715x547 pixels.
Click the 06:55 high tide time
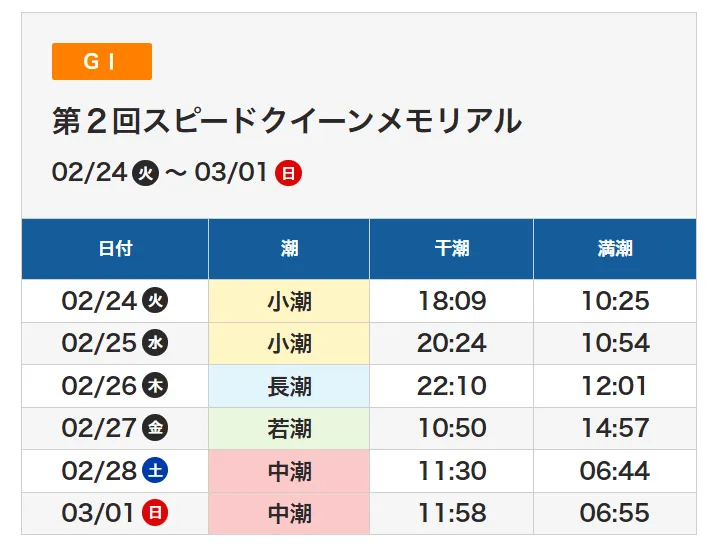click(x=615, y=513)
